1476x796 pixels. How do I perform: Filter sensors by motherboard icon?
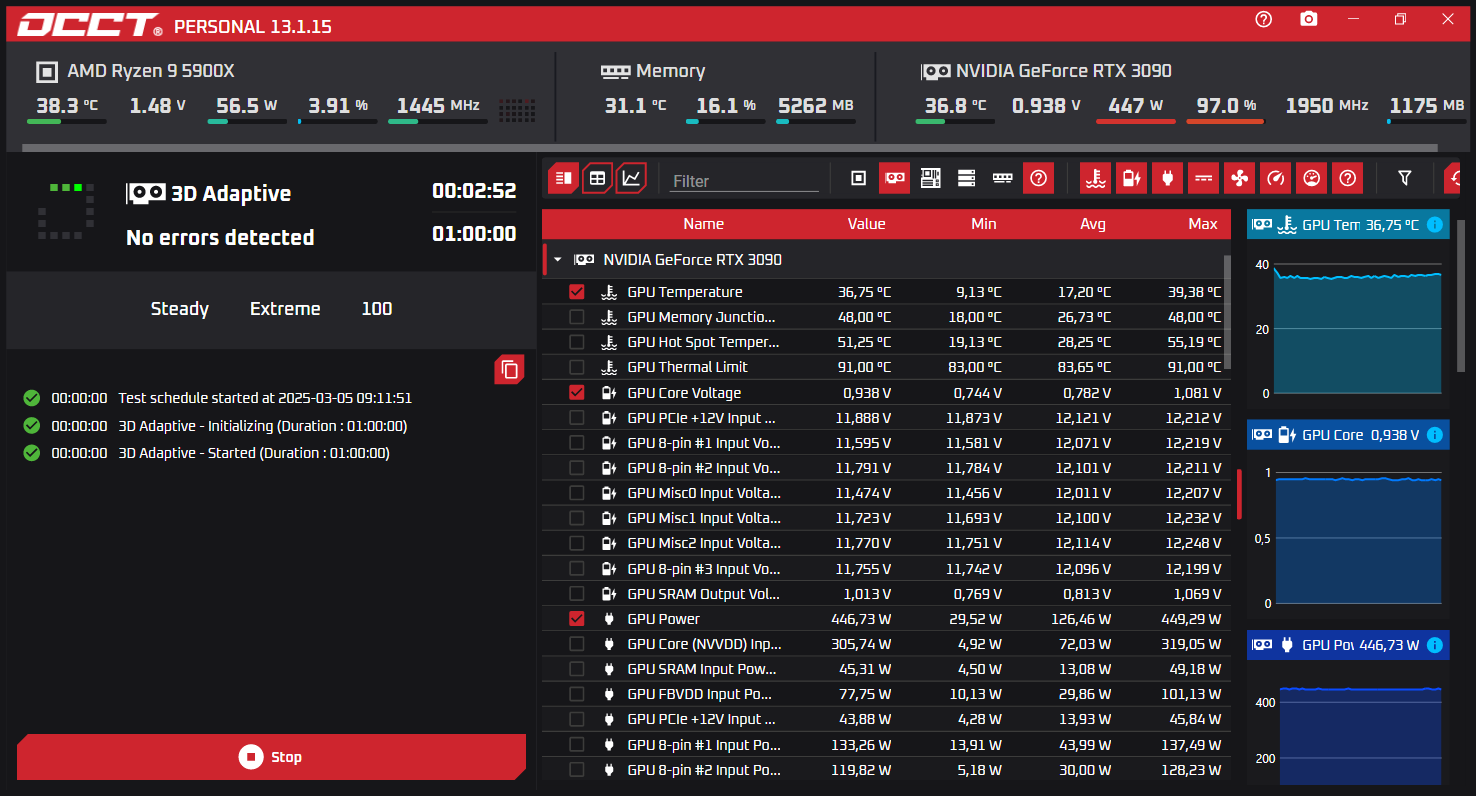tap(930, 178)
